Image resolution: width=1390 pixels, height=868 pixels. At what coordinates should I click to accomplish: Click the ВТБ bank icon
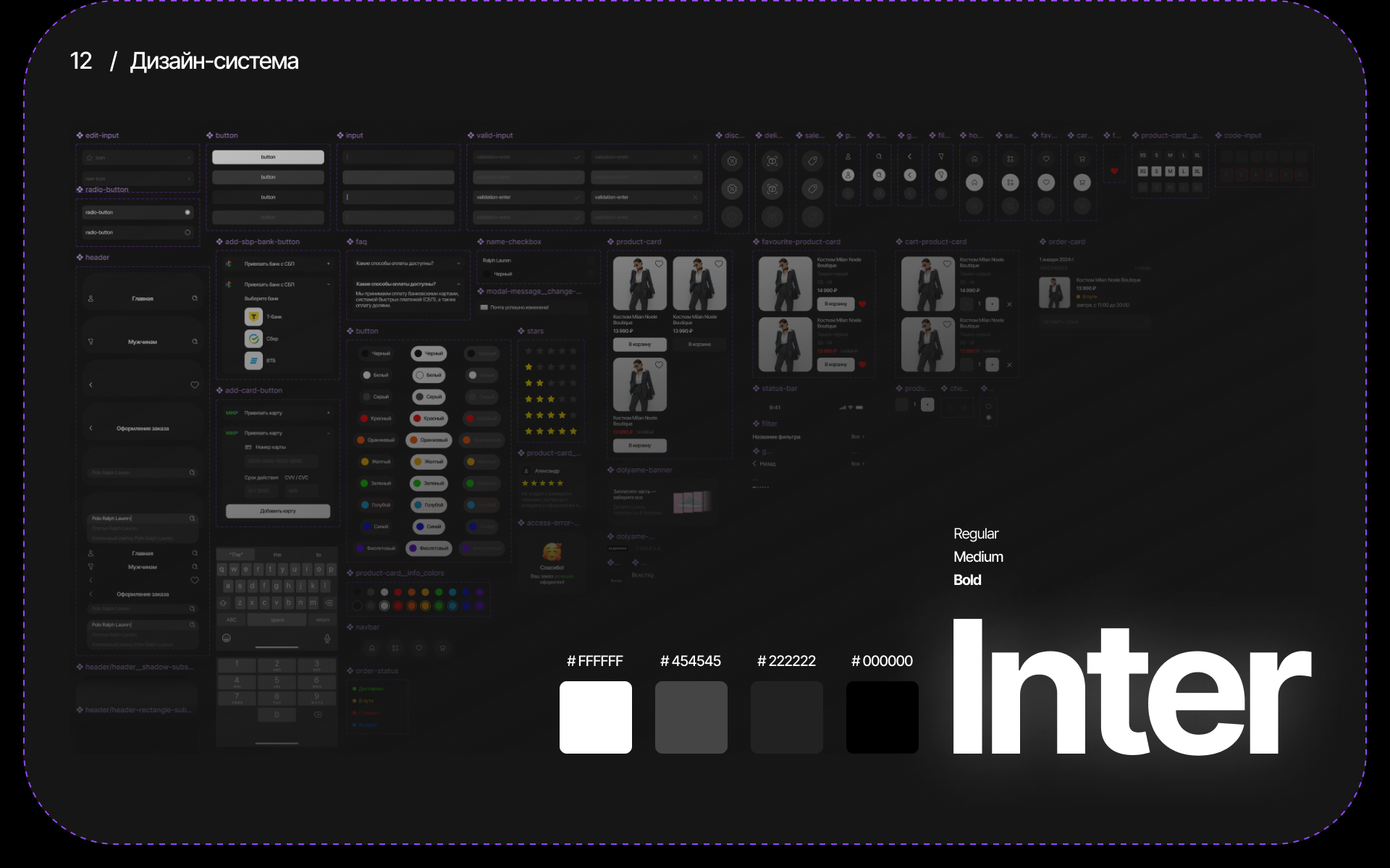tap(253, 360)
